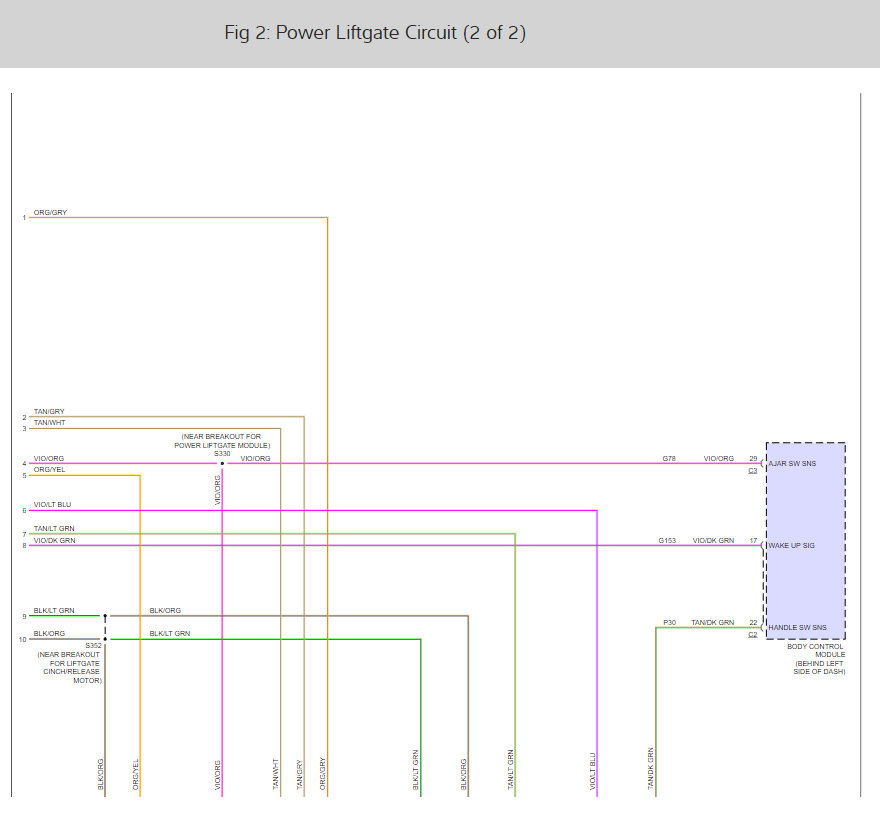Click the S330 splice dot on the VIO/ORG wire
Image resolution: width=880 pixels, height=824 pixels.
click(x=222, y=464)
